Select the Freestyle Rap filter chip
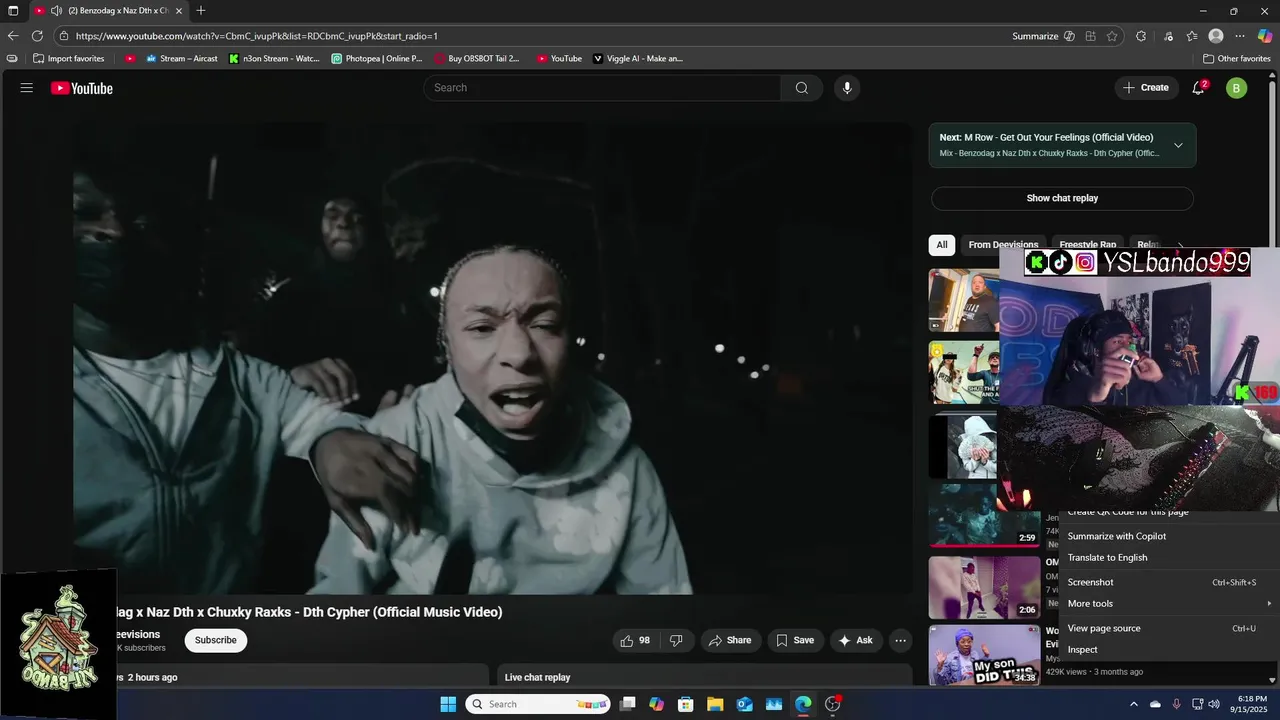This screenshot has width=1280, height=720. click(1088, 245)
